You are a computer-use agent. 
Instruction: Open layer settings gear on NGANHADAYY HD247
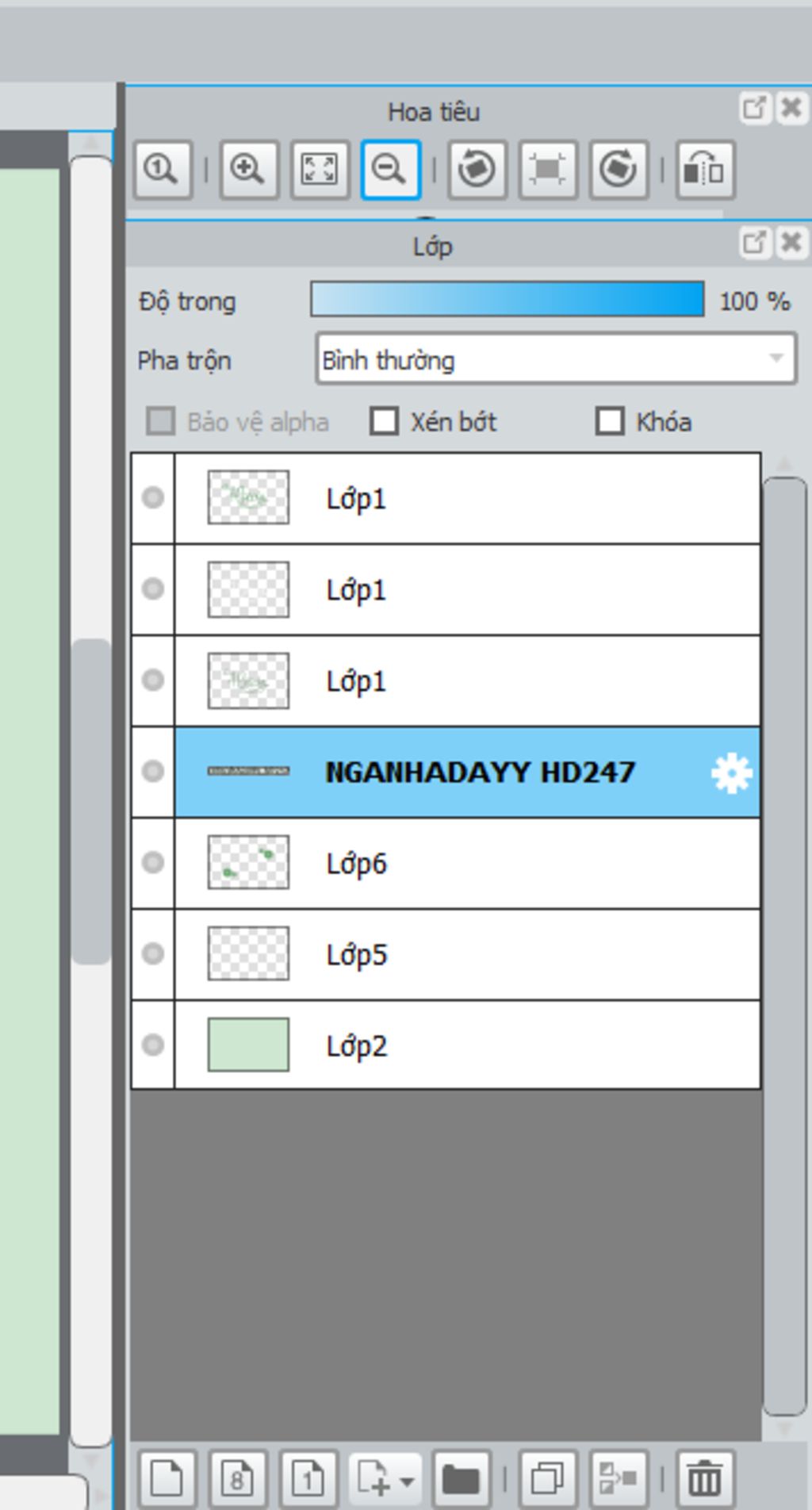pos(731,772)
